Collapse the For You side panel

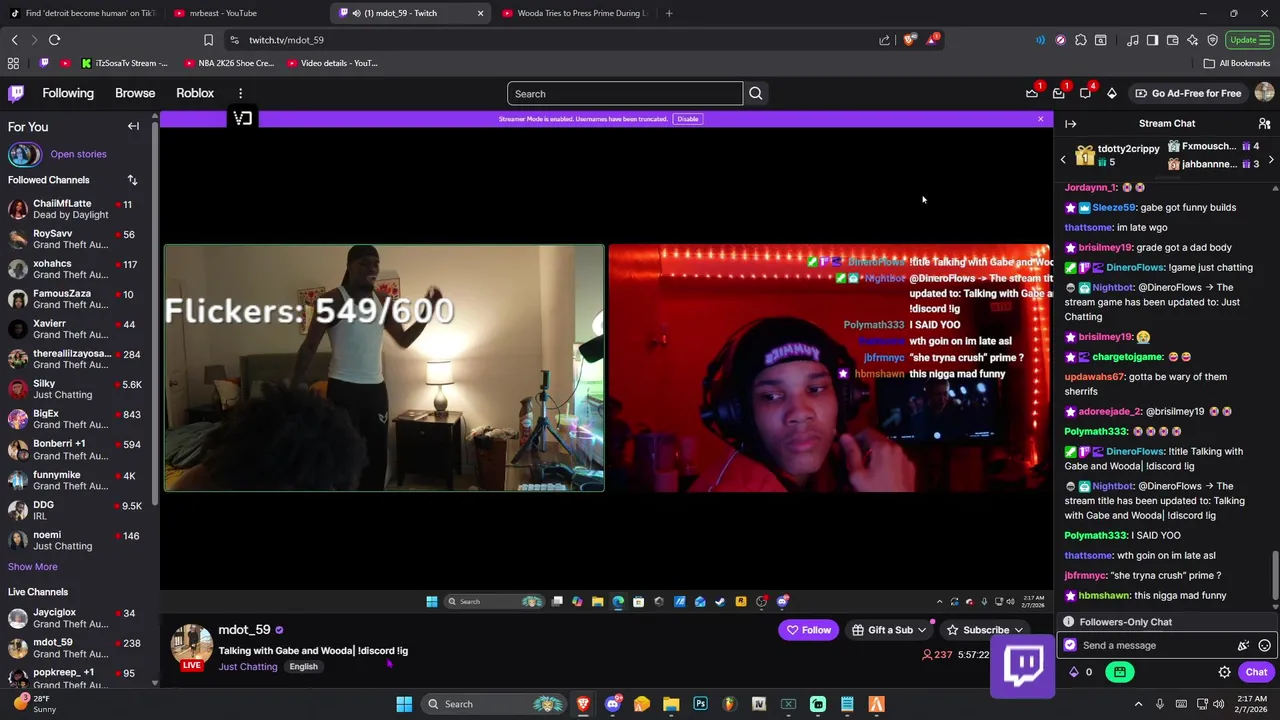(x=133, y=126)
